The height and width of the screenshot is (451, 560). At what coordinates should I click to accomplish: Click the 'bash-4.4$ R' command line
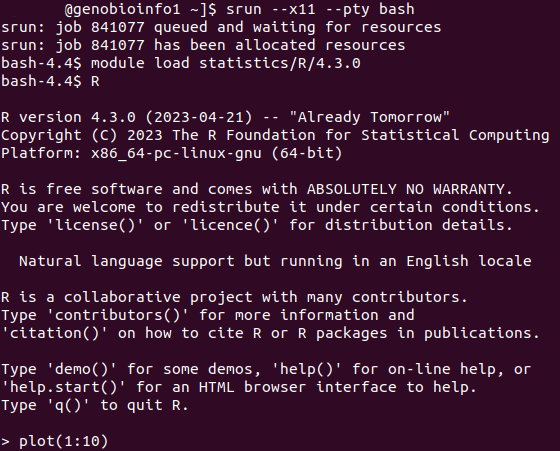[50, 81]
